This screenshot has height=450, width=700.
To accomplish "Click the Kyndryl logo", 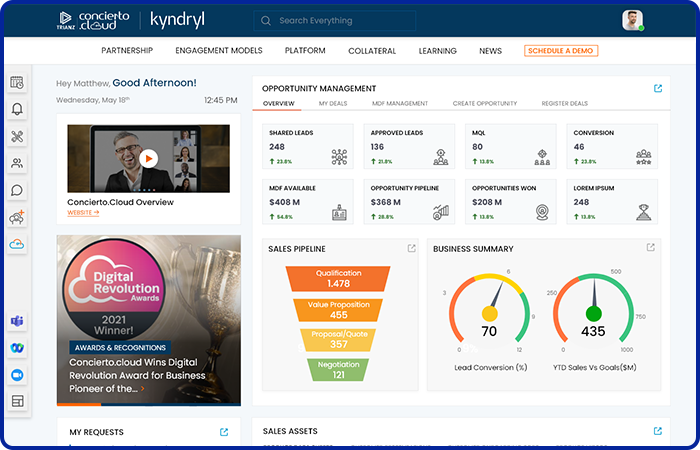I will coord(177,21).
